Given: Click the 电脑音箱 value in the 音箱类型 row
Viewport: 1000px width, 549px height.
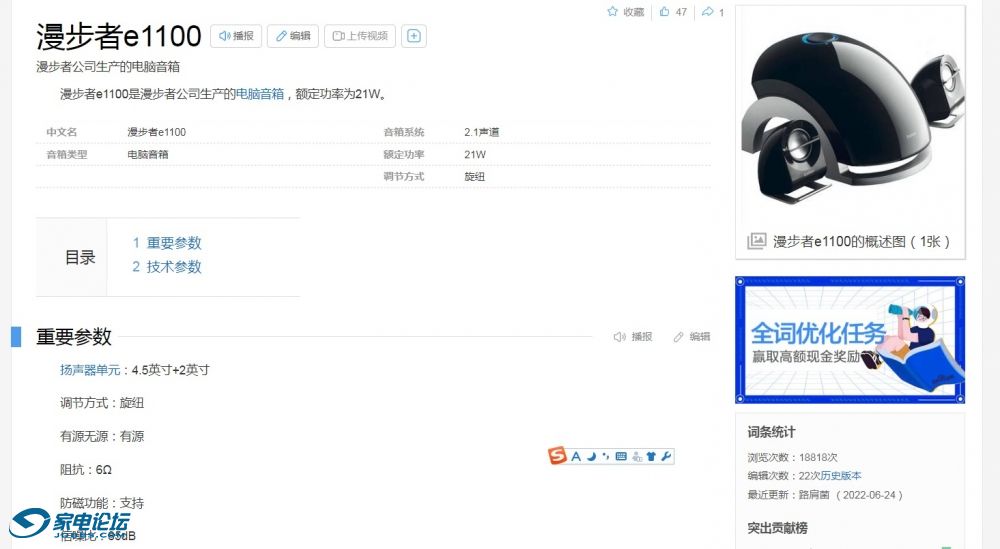Looking at the screenshot, I should click(148, 154).
